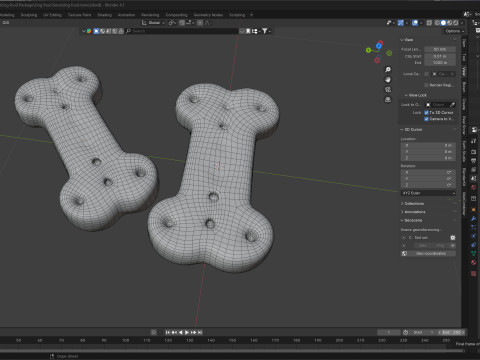
Task: Open Physics properties tab icon
Action: coord(473,236)
